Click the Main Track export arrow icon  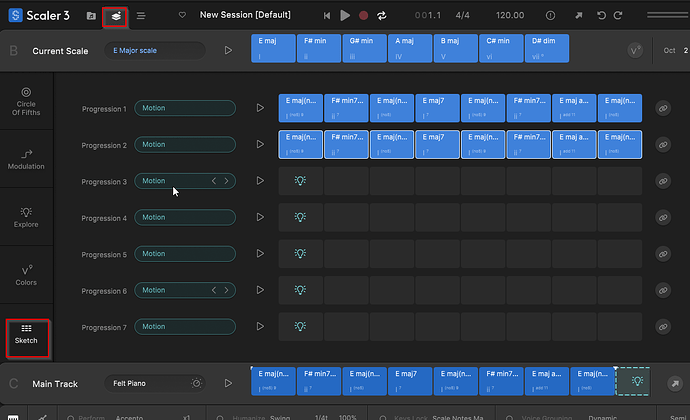(675, 383)
